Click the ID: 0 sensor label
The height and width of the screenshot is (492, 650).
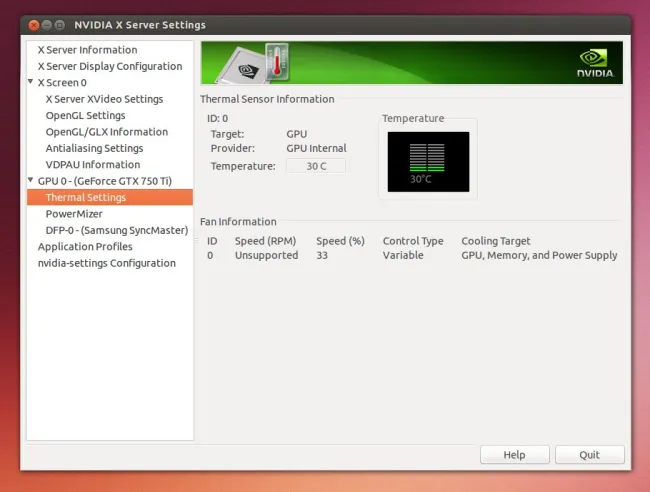pyautogui.click(x=218, y=119)
